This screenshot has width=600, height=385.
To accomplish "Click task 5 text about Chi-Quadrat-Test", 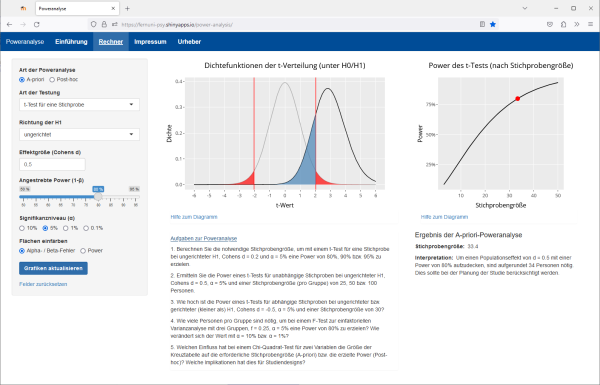I will (x=279, y=355).
